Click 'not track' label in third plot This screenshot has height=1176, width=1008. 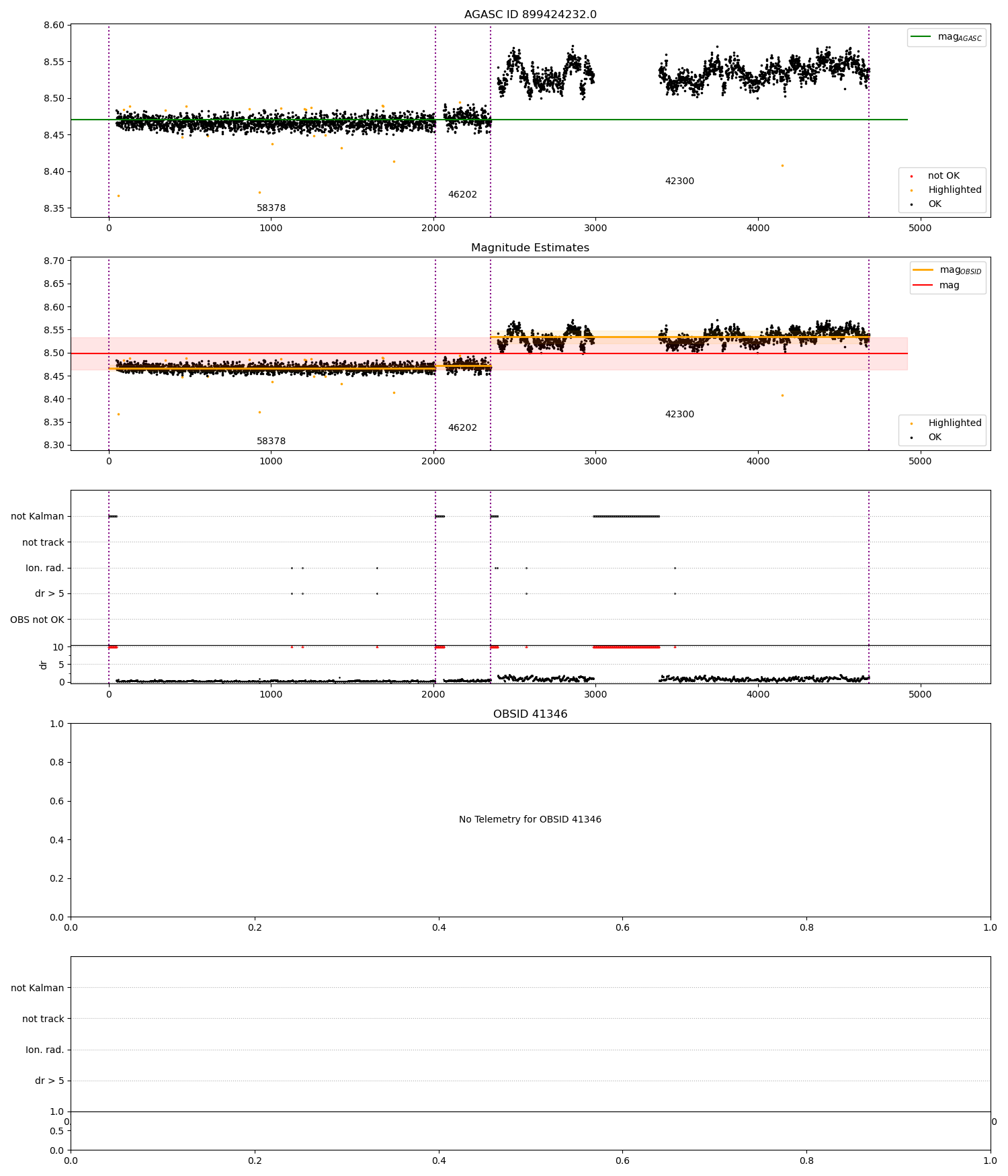coord(43,543)
